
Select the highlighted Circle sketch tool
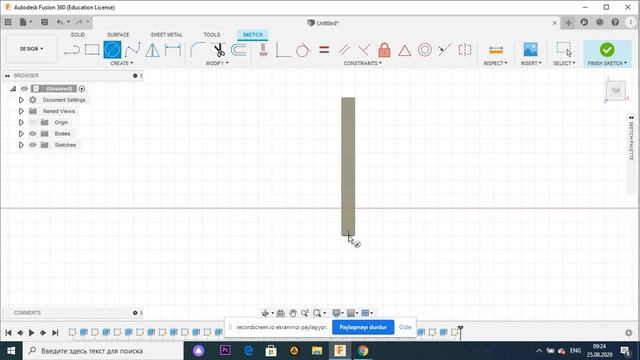112,50
